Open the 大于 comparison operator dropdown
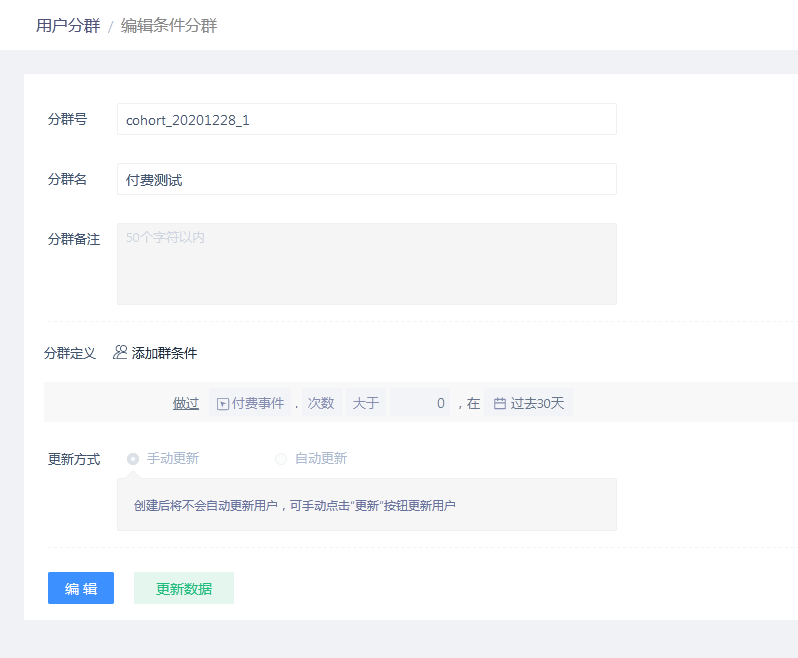 coord(365,403)
